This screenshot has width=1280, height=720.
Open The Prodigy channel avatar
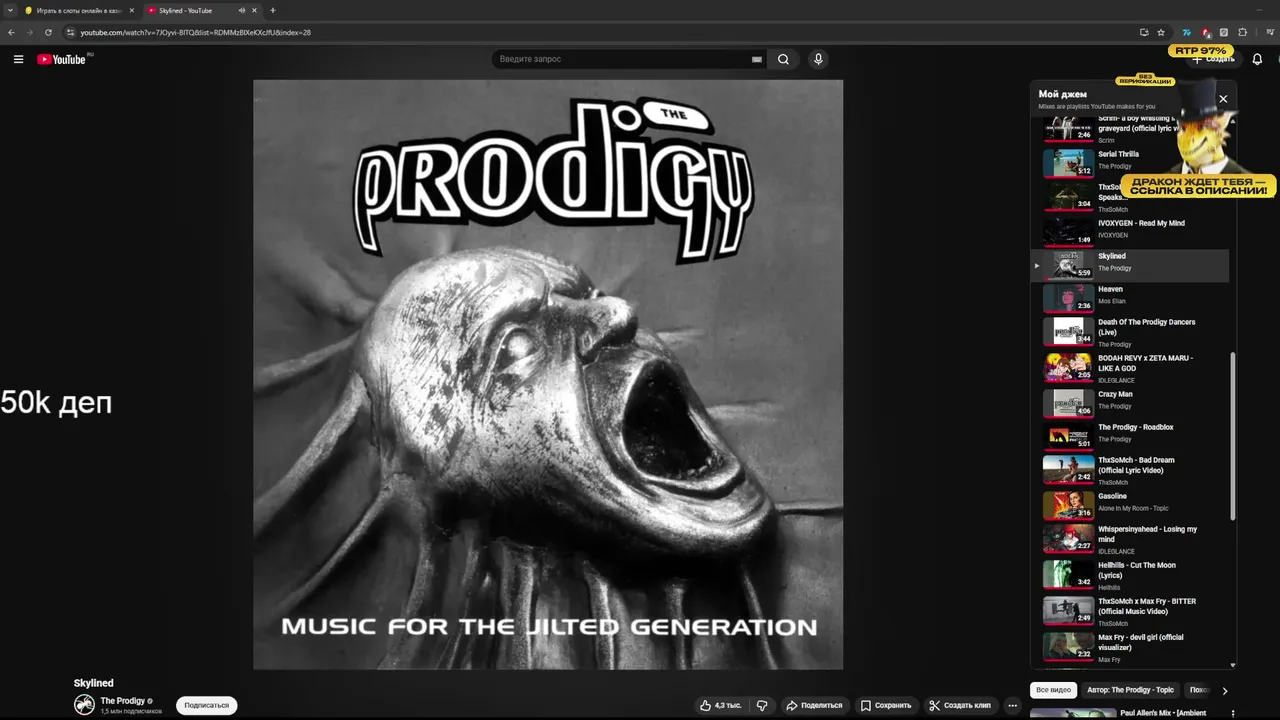[x=84, y=705]
